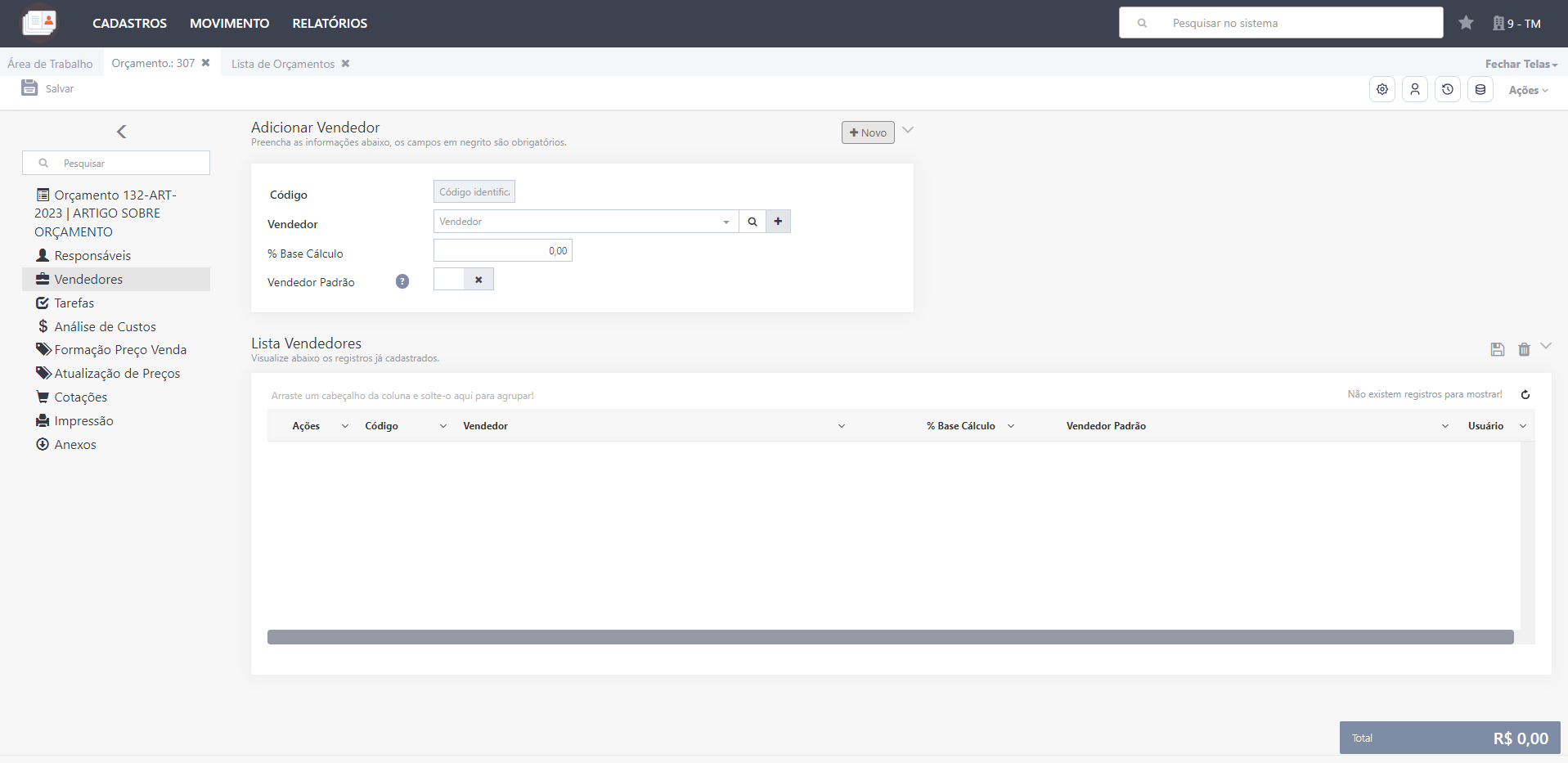This screenshot has width=1568, height=763.
Task: Refresh the vendedores grid
Action: tap(1525, 394)
